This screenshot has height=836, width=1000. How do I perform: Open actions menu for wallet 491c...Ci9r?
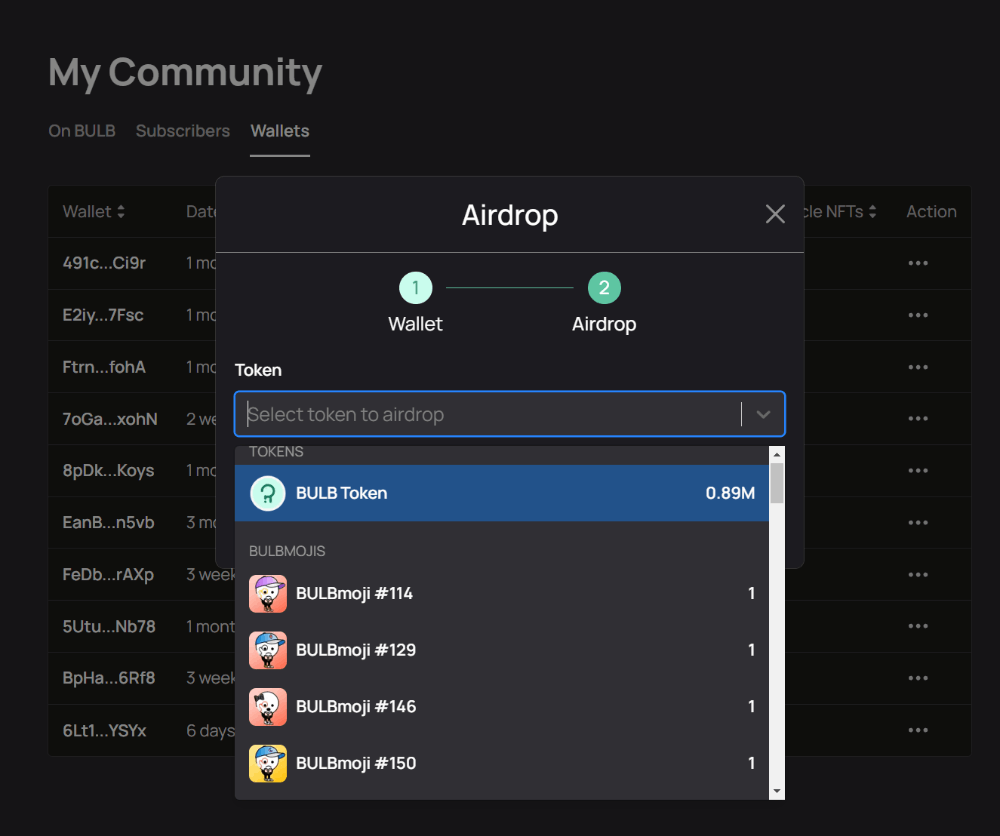[x=918, y=263]
